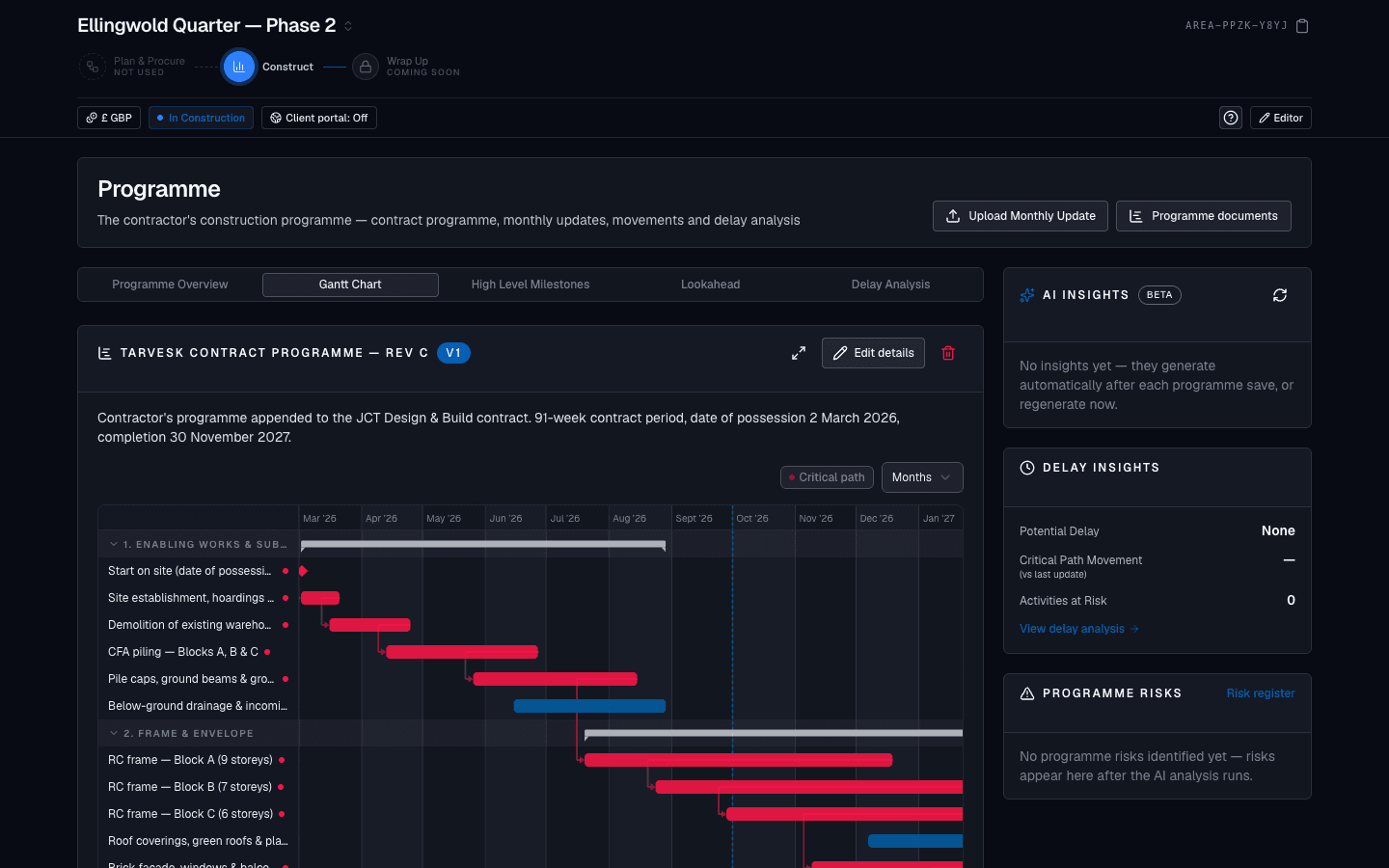Select the Pile caps, ground beams Gantt bar
The image size is (1389, 868).
point(556,679)
